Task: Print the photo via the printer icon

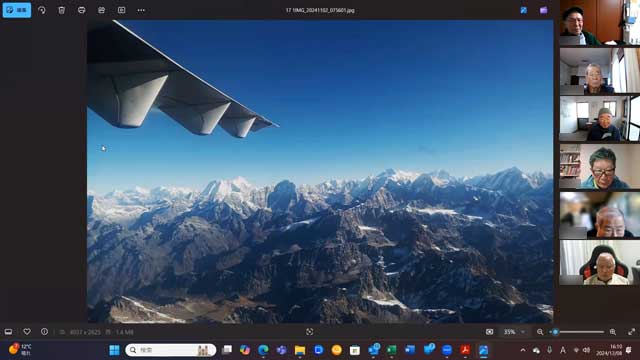Action: pos(82,10)
